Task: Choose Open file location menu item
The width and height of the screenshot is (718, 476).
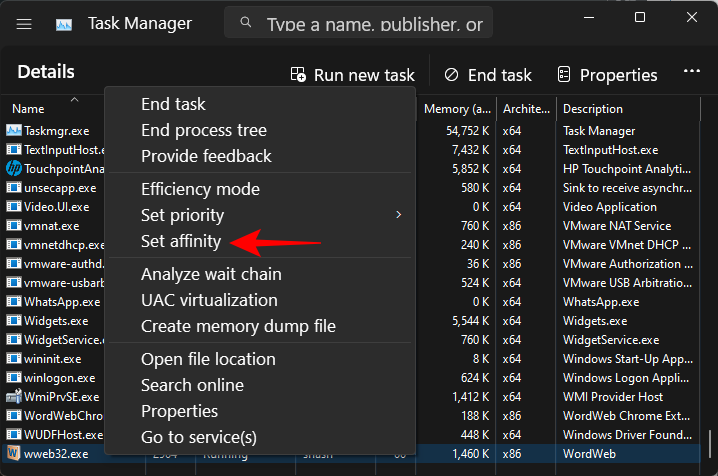Action: click(208, 359)
